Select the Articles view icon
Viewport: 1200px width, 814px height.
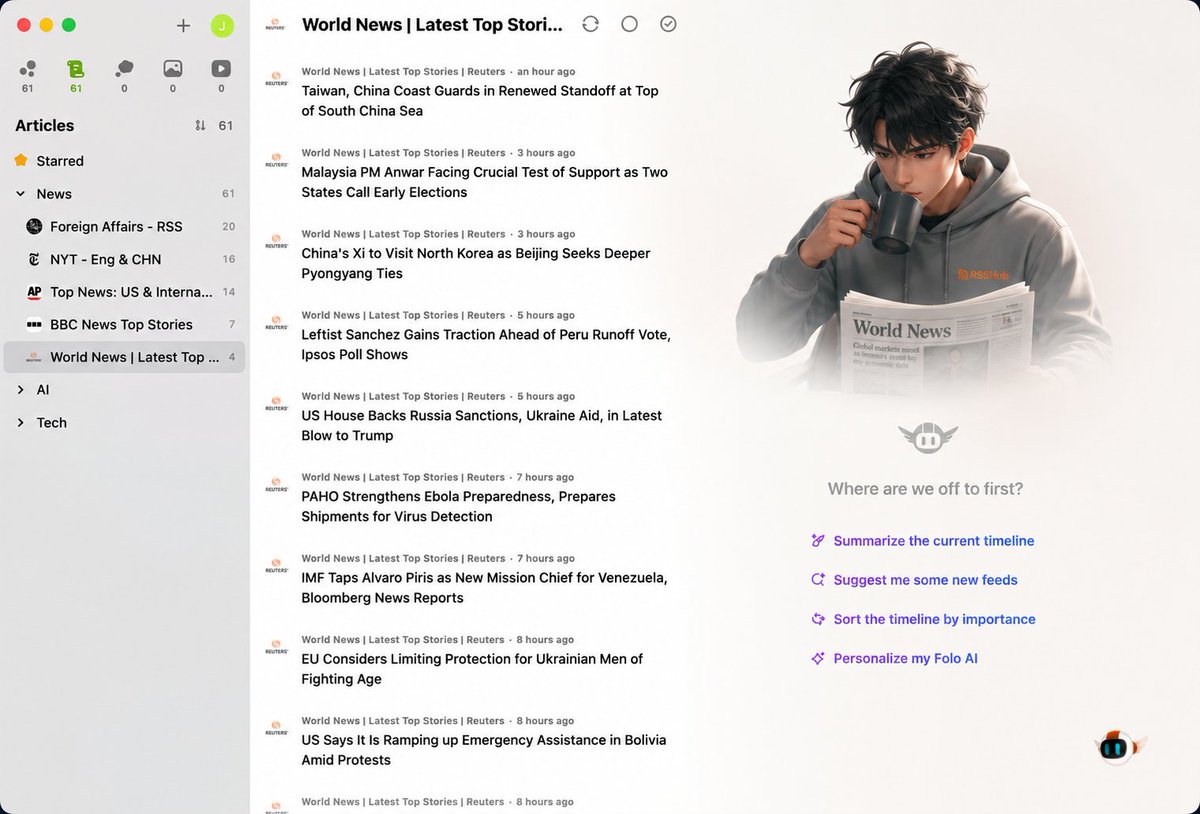pyautogui.click(x=76, y=69)
